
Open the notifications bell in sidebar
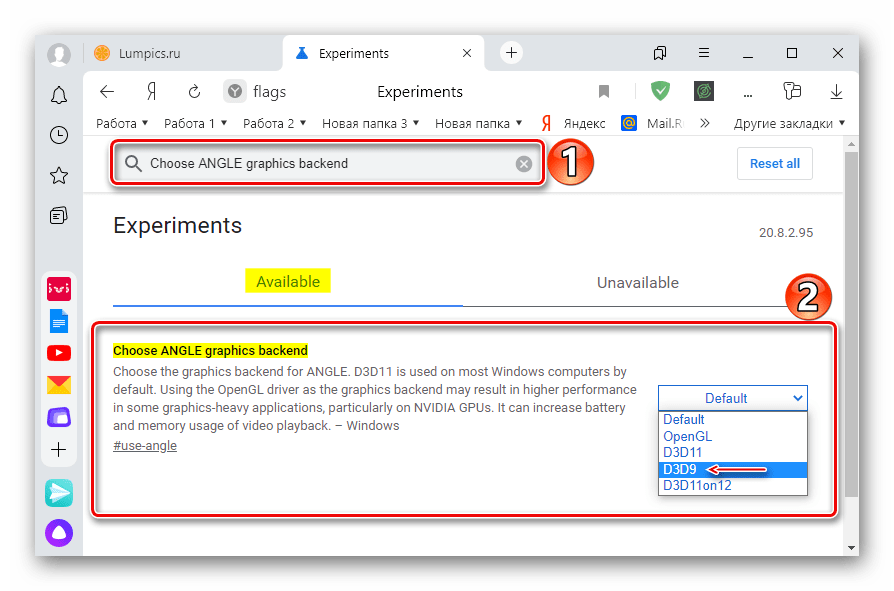tap(59, 95)
